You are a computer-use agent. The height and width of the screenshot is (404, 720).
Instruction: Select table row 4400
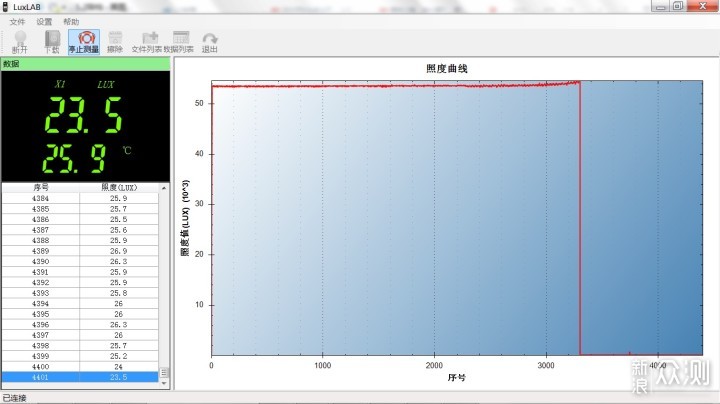tap(80, 367)
